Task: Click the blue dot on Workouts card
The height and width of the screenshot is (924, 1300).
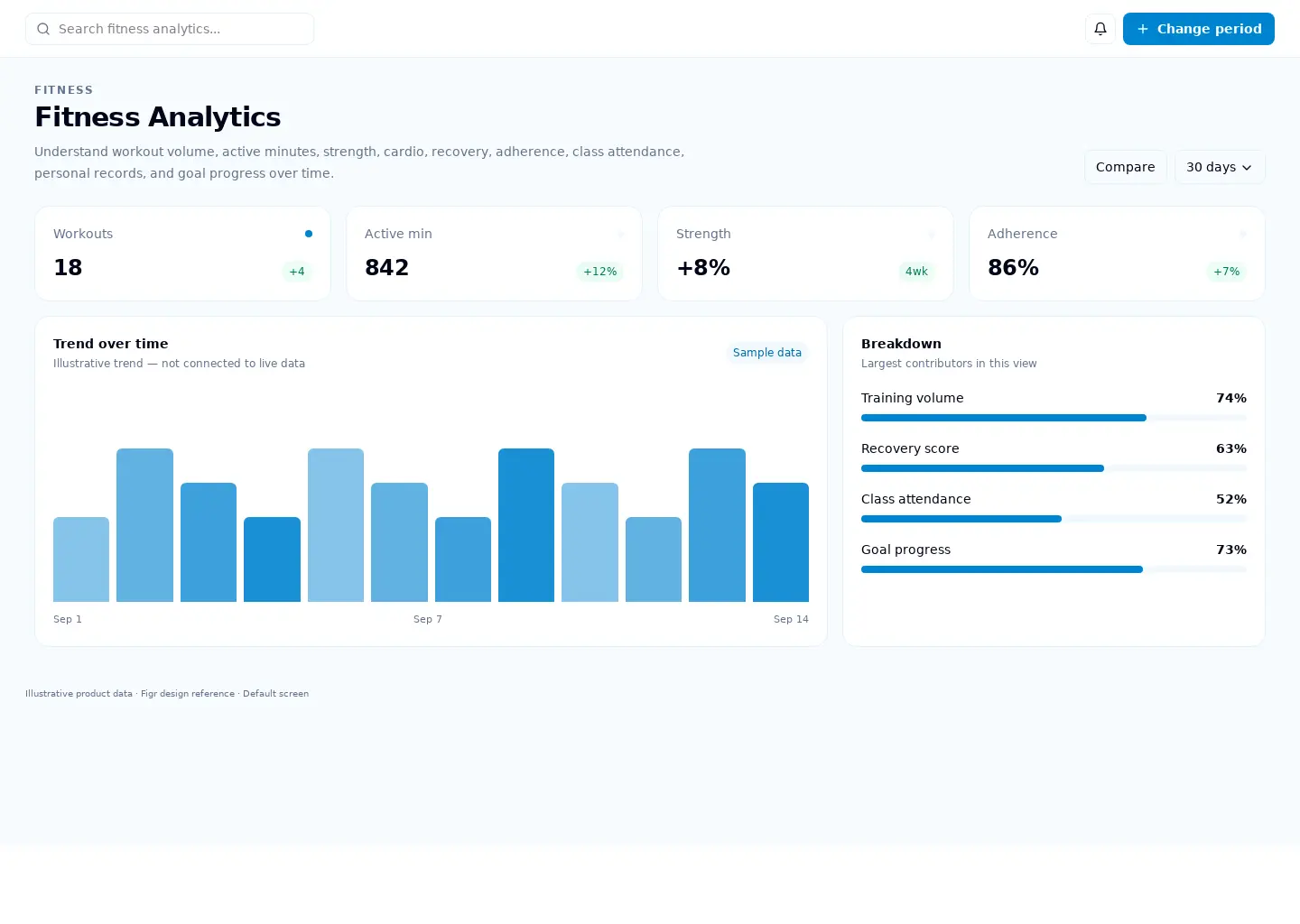Action: tap(309, 234)
